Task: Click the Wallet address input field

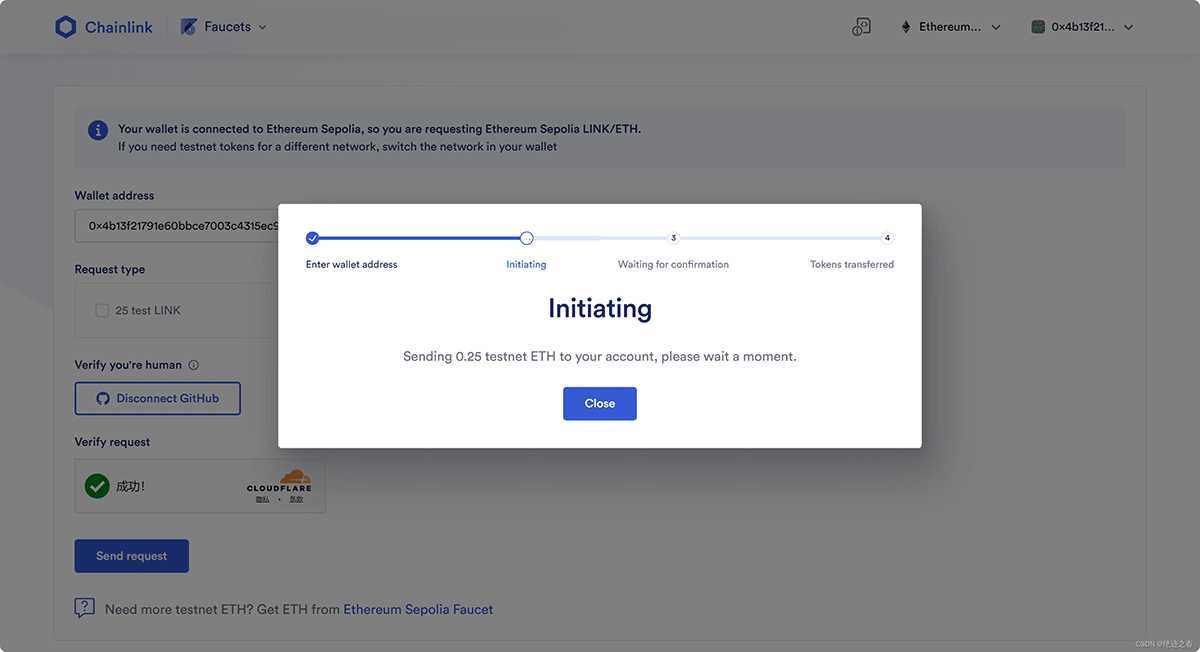Action: [x=180, y=226]
